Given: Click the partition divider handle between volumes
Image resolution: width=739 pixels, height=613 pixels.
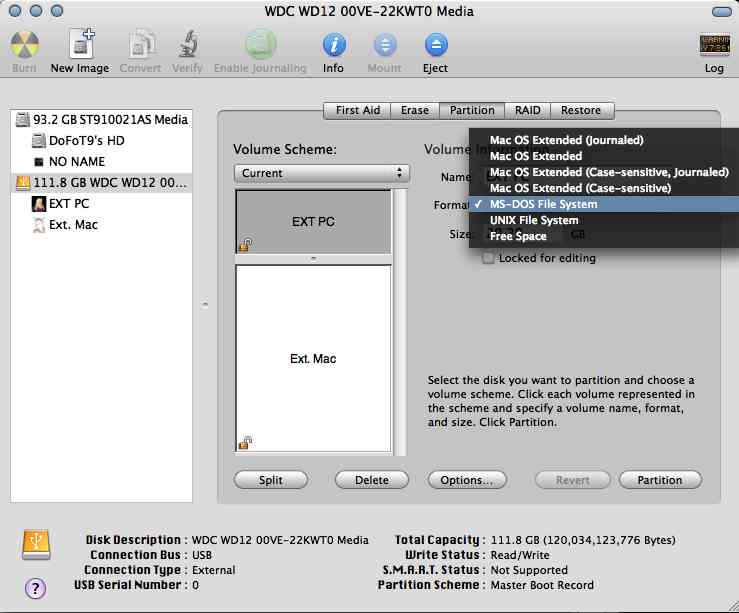Looking at the screenshot, I should pos(313,259).
